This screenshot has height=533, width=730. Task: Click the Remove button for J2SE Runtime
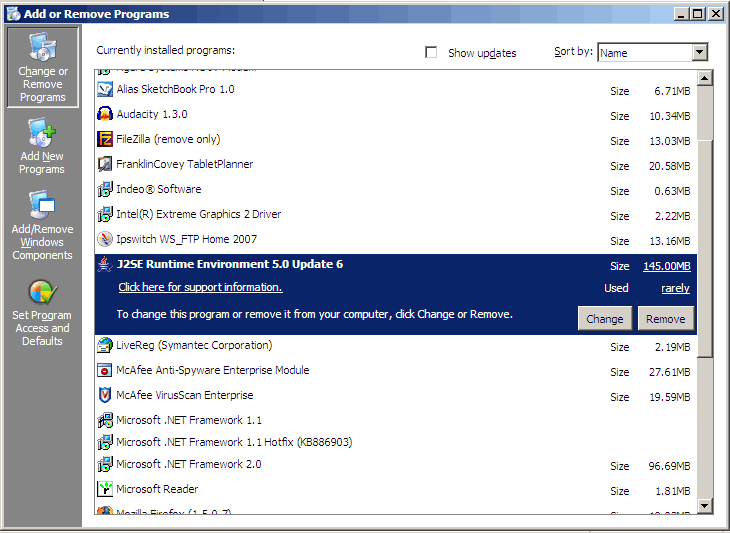pos(666,318)
